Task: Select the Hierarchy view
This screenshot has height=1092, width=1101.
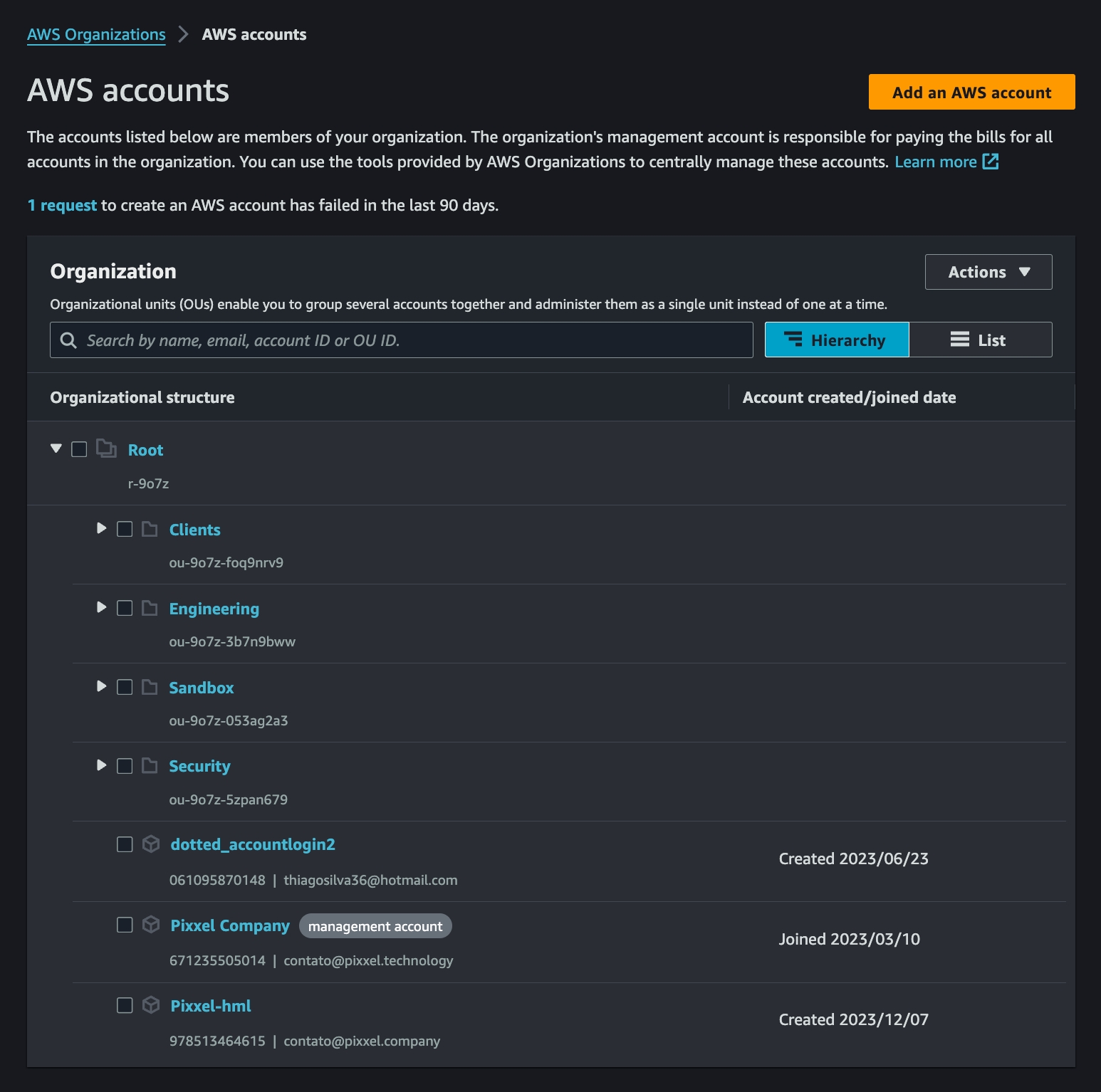Action: pyautogui.click(x=836, y=340)
